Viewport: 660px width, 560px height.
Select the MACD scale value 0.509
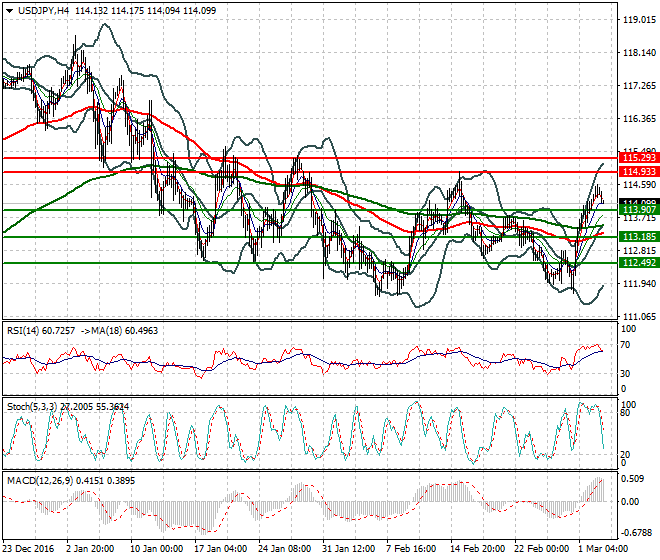pos(632,479)
